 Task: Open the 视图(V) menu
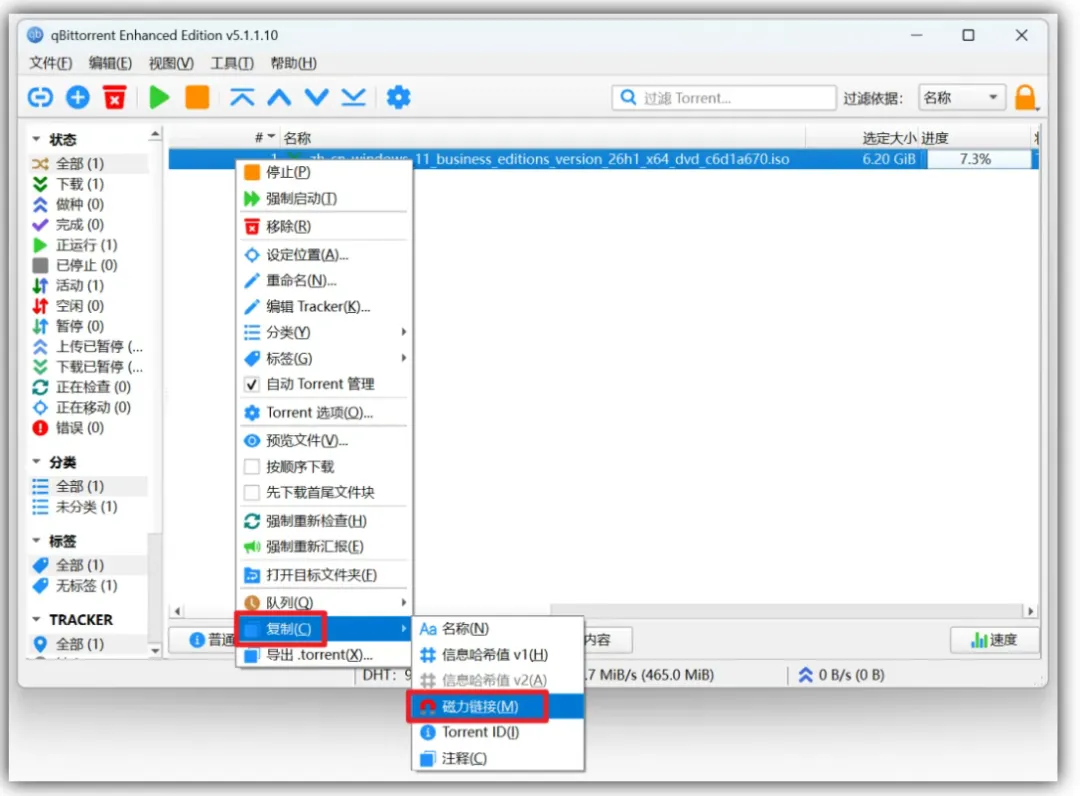(171, 63)
